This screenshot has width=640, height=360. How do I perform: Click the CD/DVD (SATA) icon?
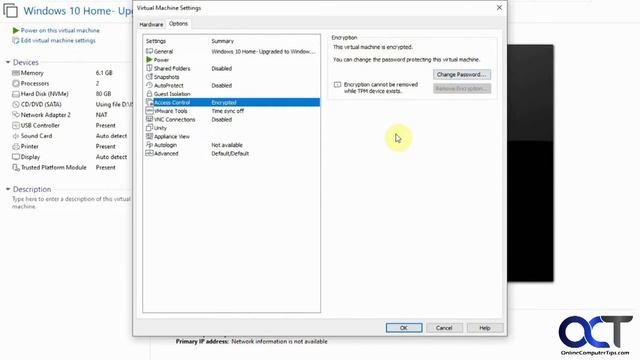tap(16, 104)
